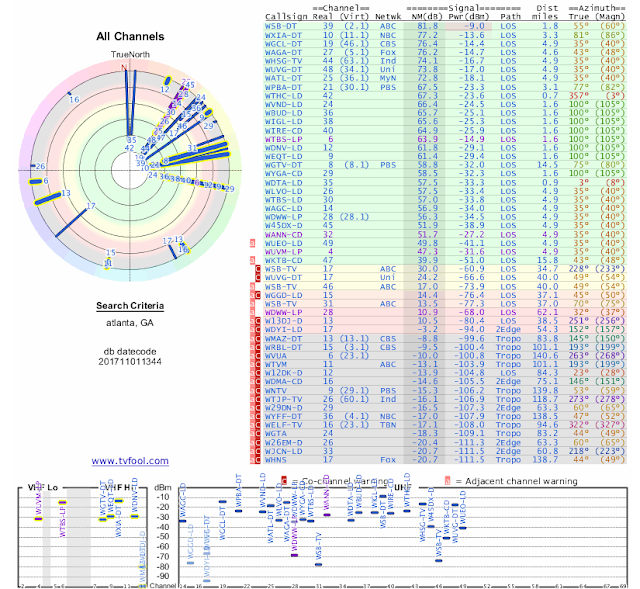640x589 pixels.
Task: Click the -9.0 signal power value
Action: pos(474,26)
